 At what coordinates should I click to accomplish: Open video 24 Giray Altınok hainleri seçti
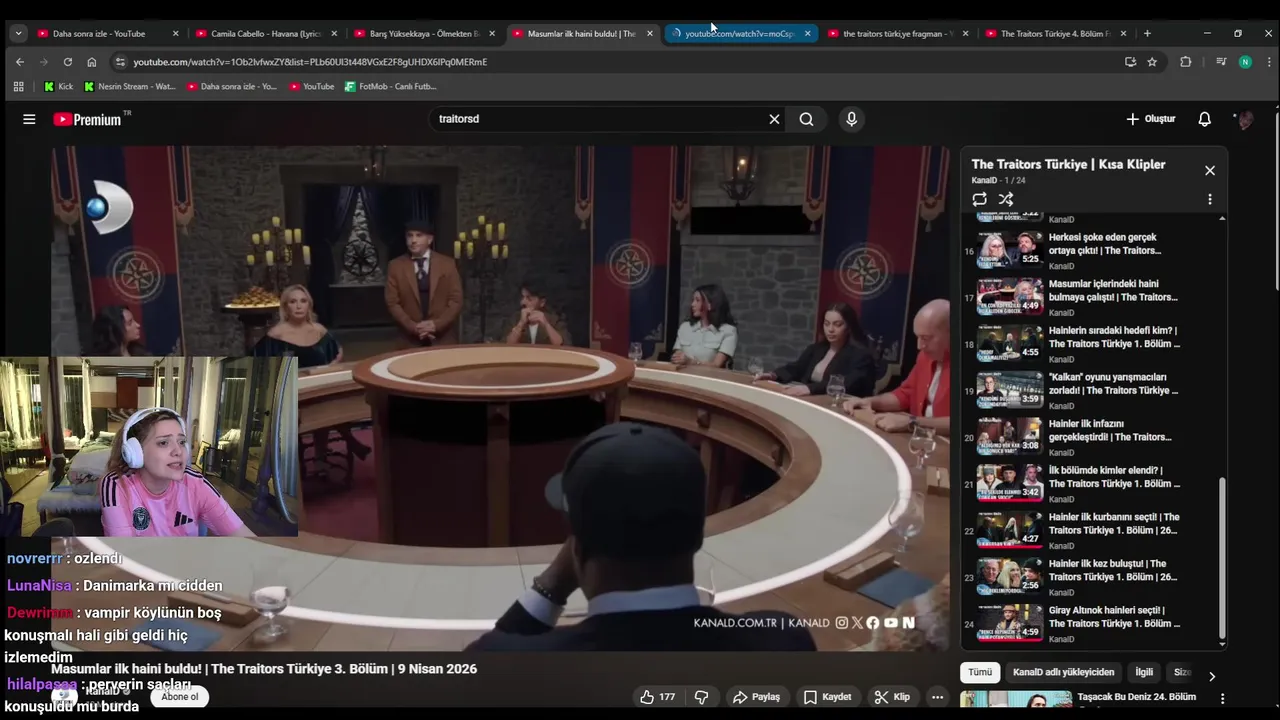1114,617
